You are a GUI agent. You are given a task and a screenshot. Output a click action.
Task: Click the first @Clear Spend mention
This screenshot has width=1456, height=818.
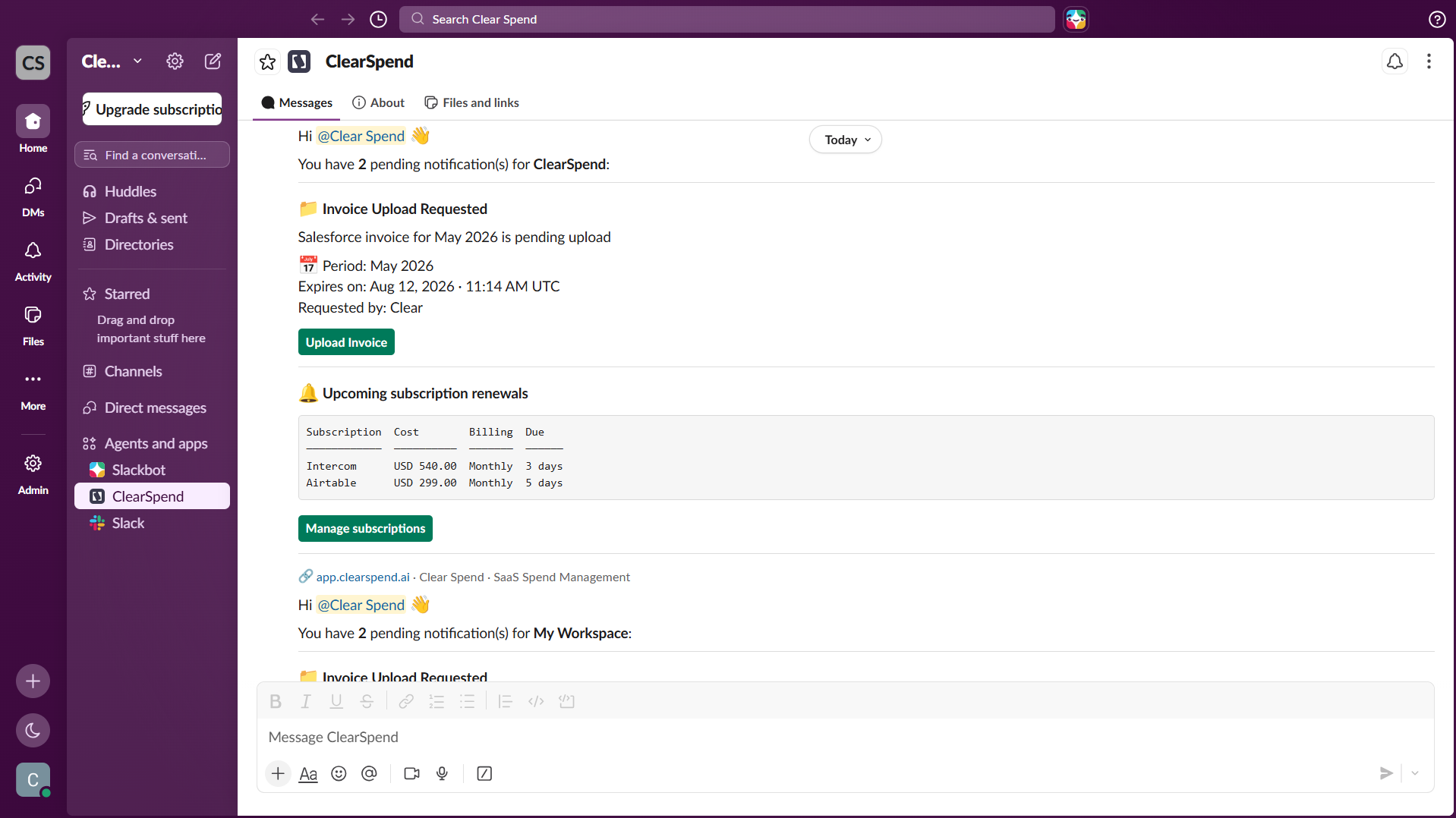[361, 136]
